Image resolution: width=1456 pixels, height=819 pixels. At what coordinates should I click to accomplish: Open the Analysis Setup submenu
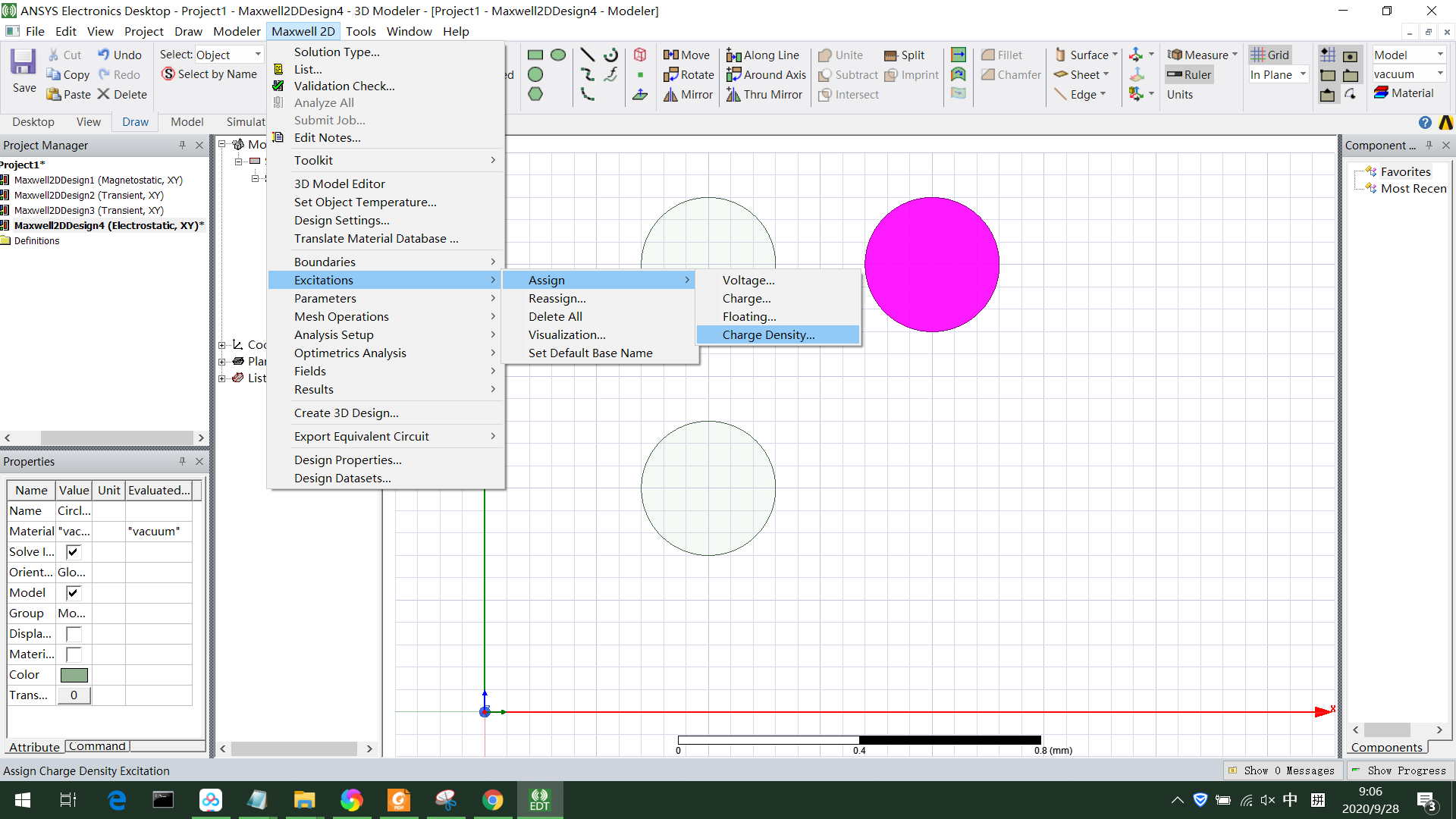(385, 334)
